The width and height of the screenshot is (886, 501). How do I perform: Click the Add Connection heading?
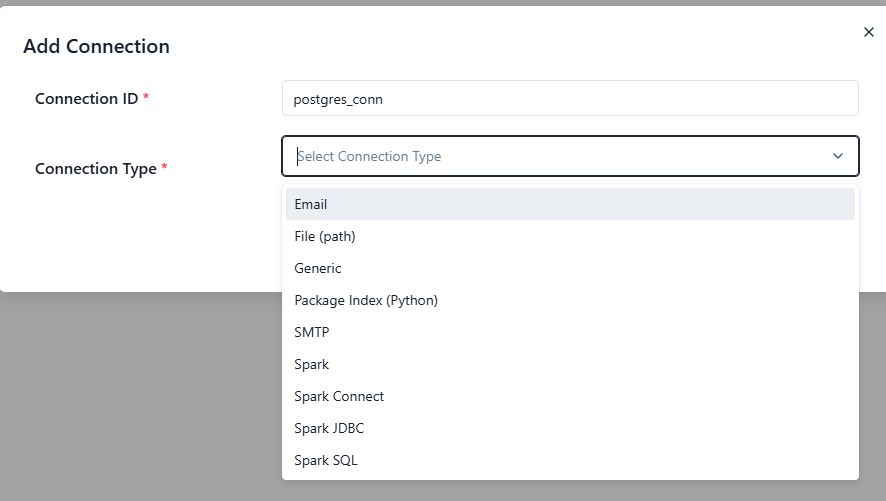coord(96,46)
